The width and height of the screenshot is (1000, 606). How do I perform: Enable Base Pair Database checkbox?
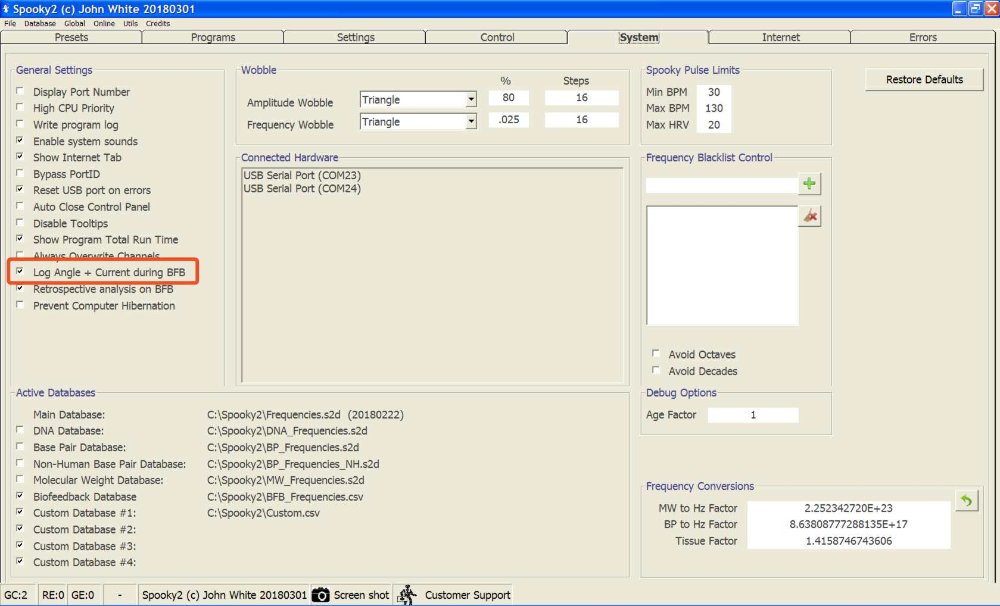pos(20,447)
